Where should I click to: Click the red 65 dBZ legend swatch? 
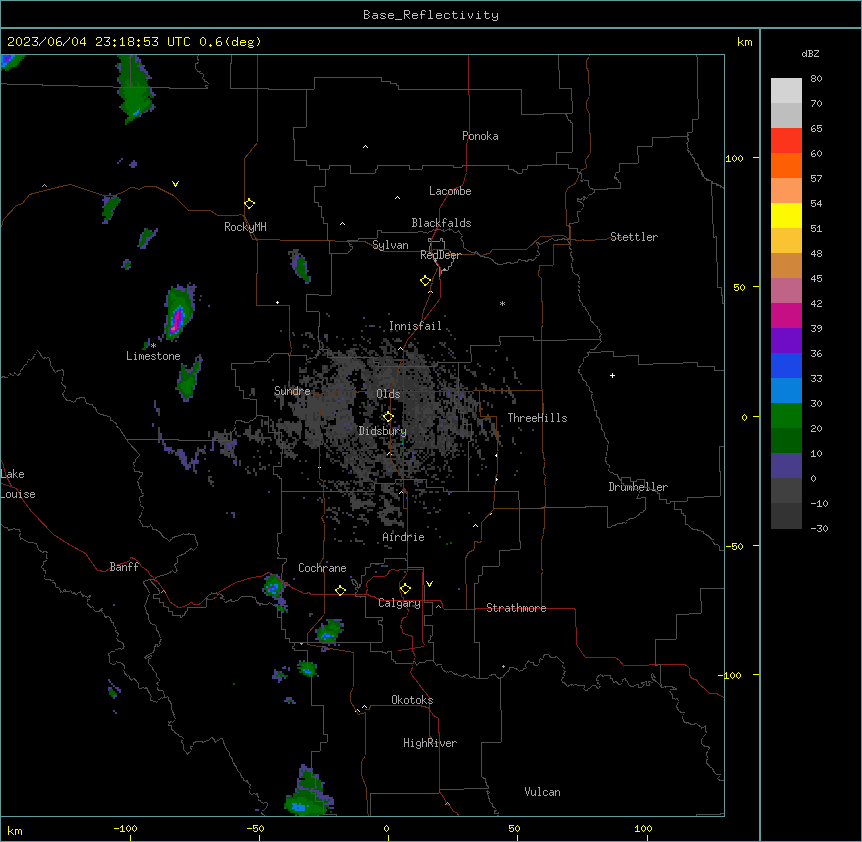[786, 141]
